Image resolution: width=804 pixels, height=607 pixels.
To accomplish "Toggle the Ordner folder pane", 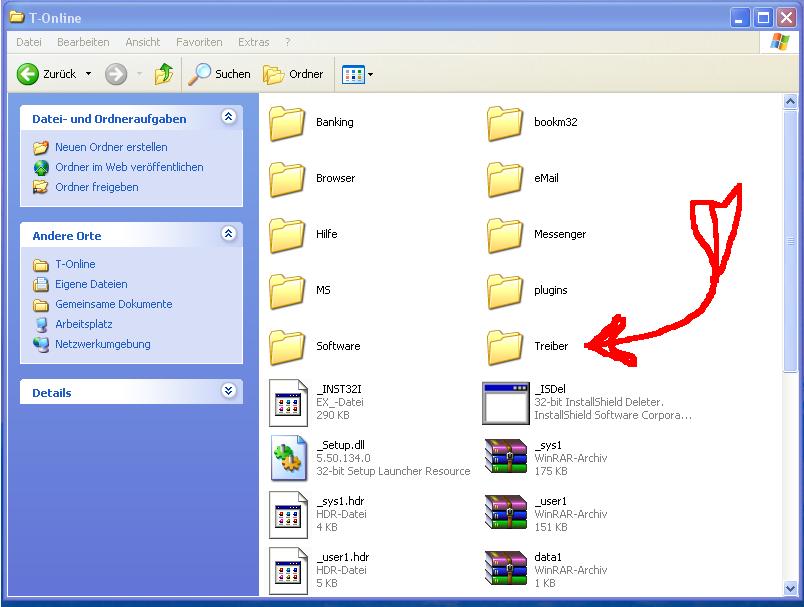I will tap(293, 74).
